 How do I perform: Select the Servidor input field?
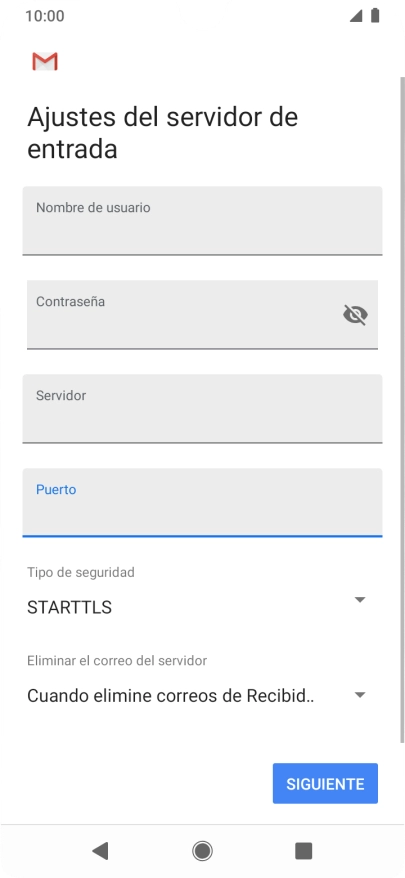202,409
